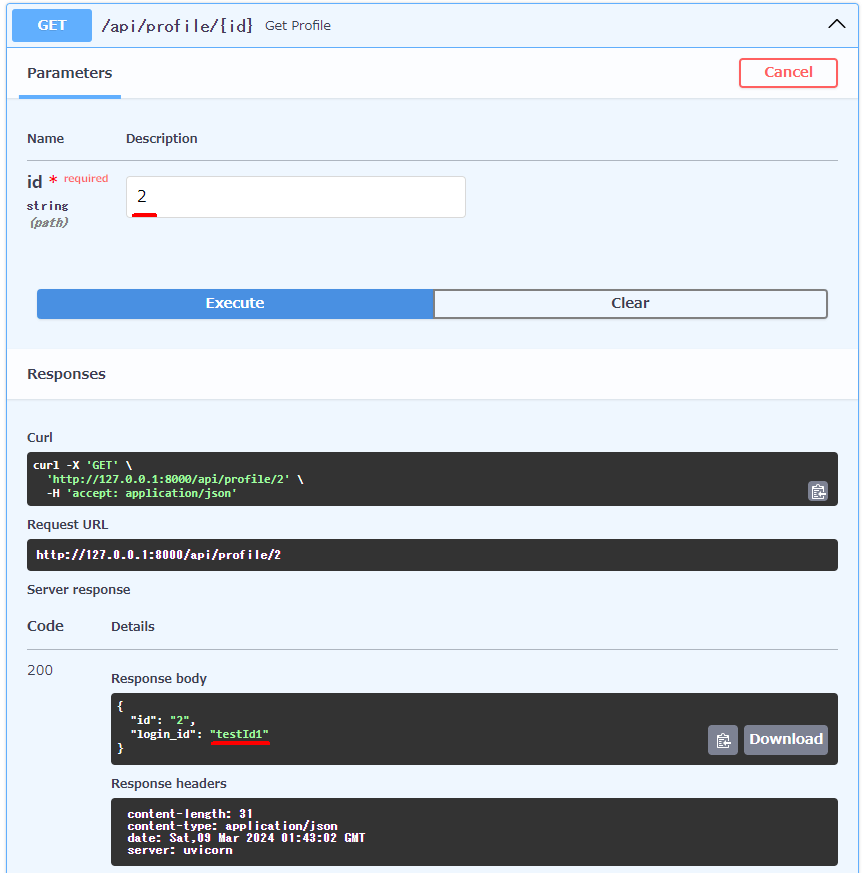Click the "testId1" login_id value
Image resolution: width=862 pixels, height=873 pixels.
click(239, 734)
